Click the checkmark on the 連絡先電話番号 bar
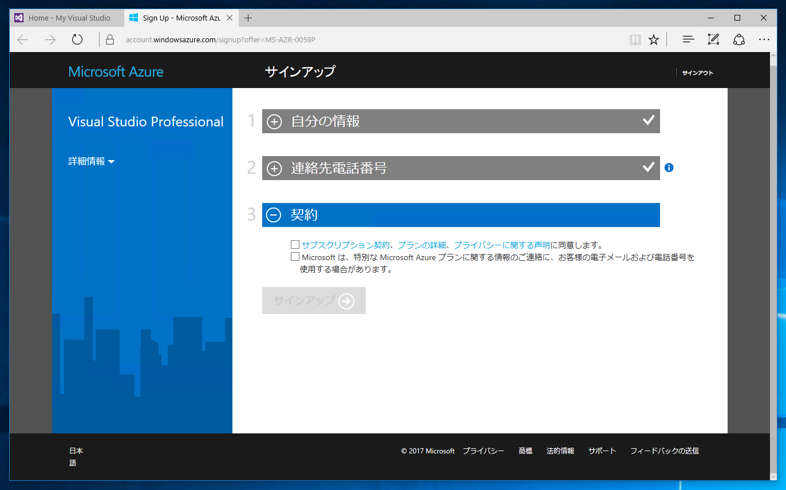The image size is (786, 490). pos(649,167)
